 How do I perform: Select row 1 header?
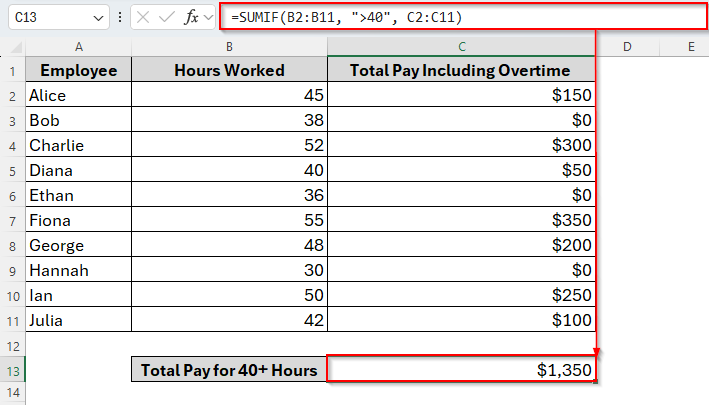click(13, 70)
